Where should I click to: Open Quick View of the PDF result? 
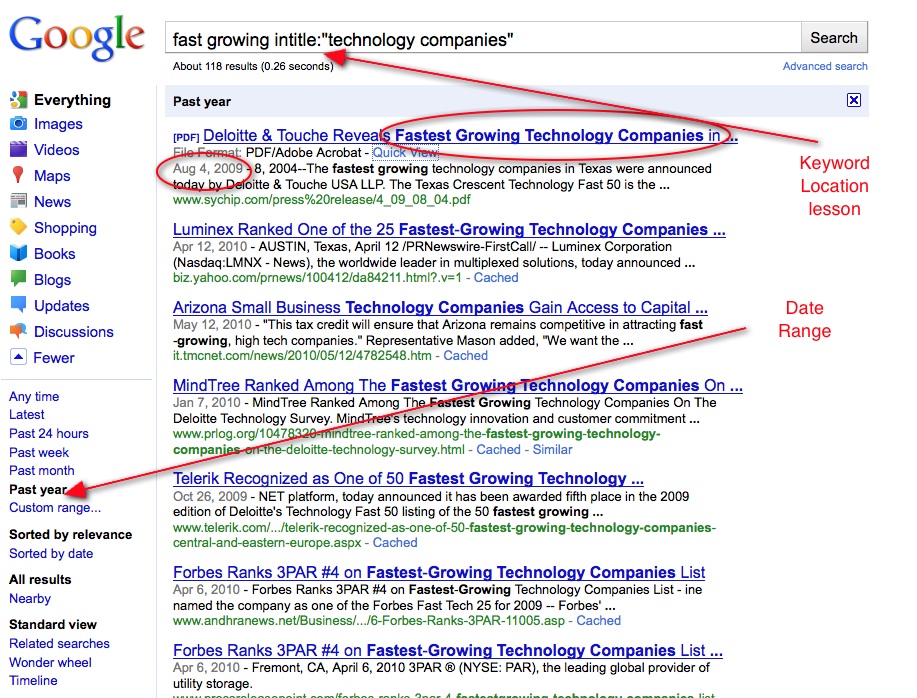pos(405,153)
